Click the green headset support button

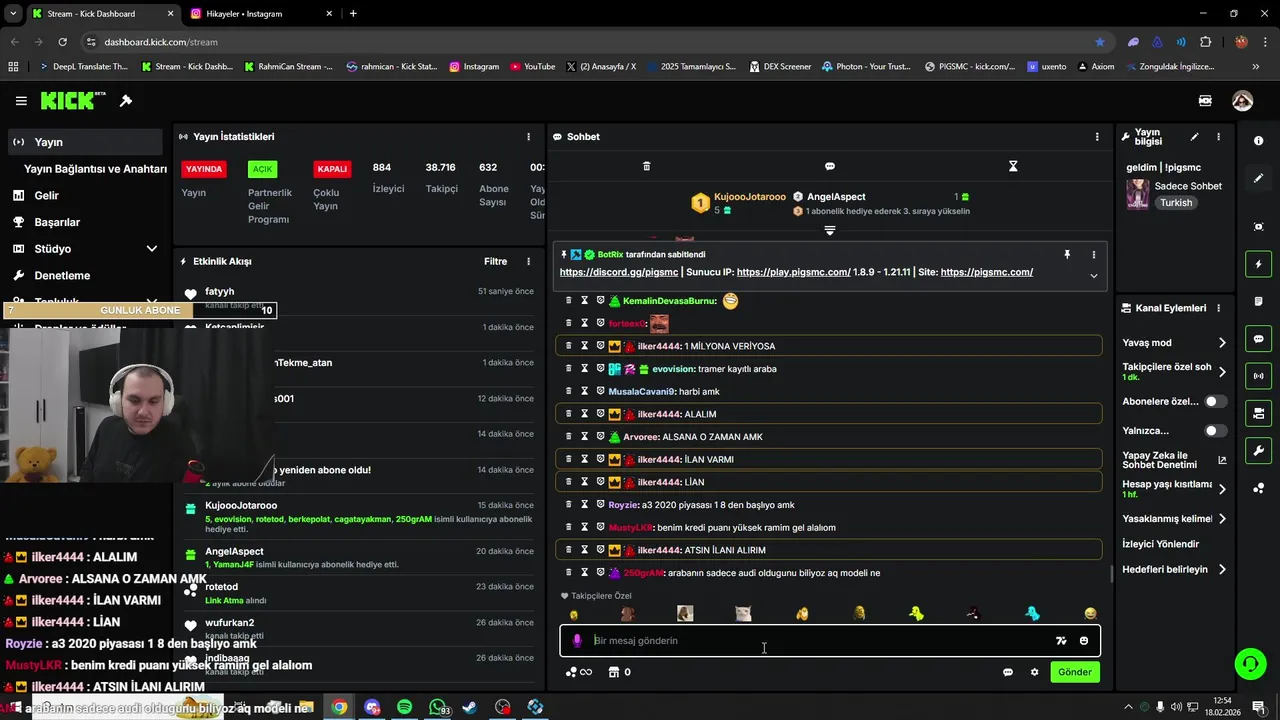[x=1249, y=663]
